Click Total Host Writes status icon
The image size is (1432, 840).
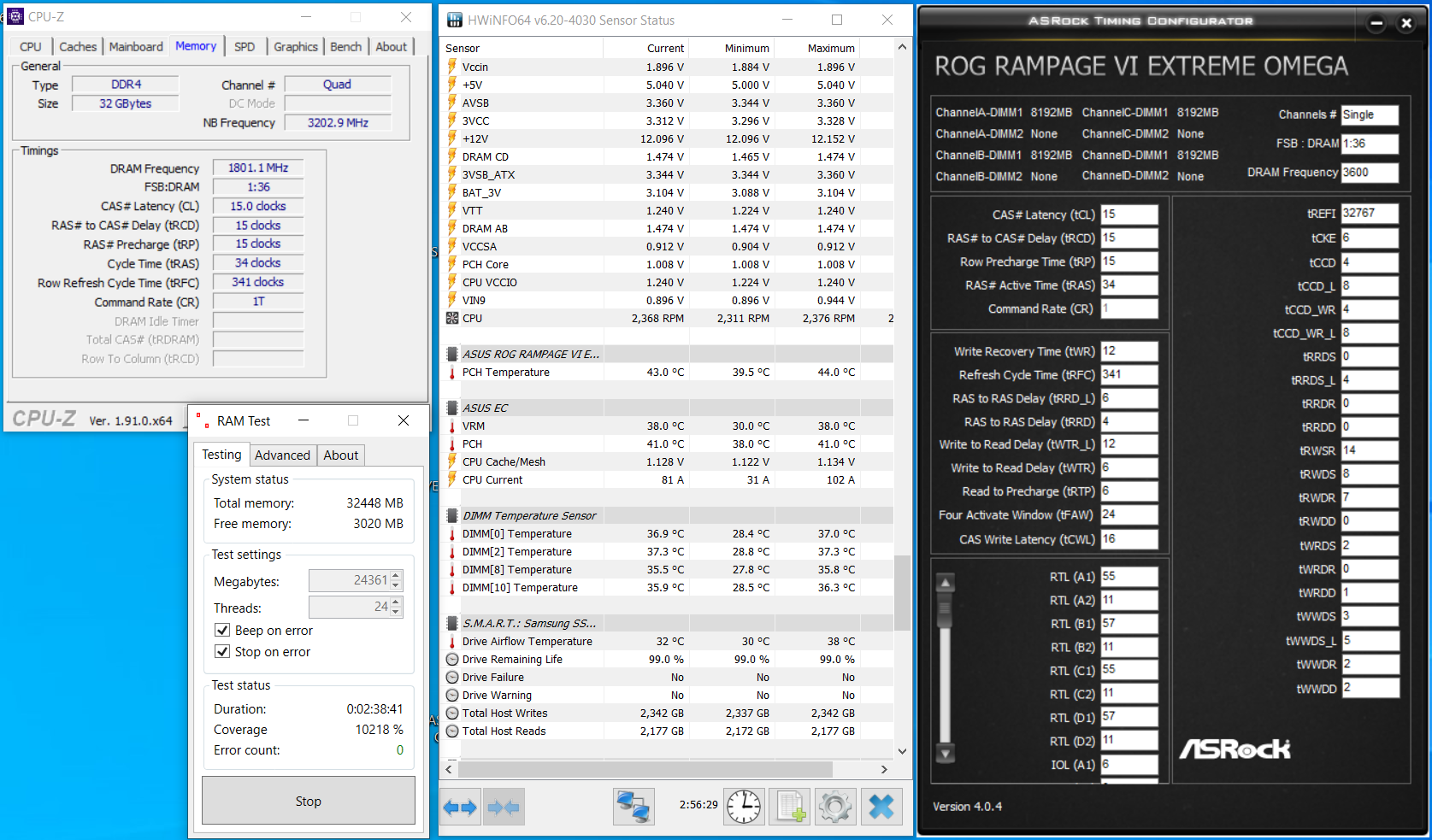(452, 713)
